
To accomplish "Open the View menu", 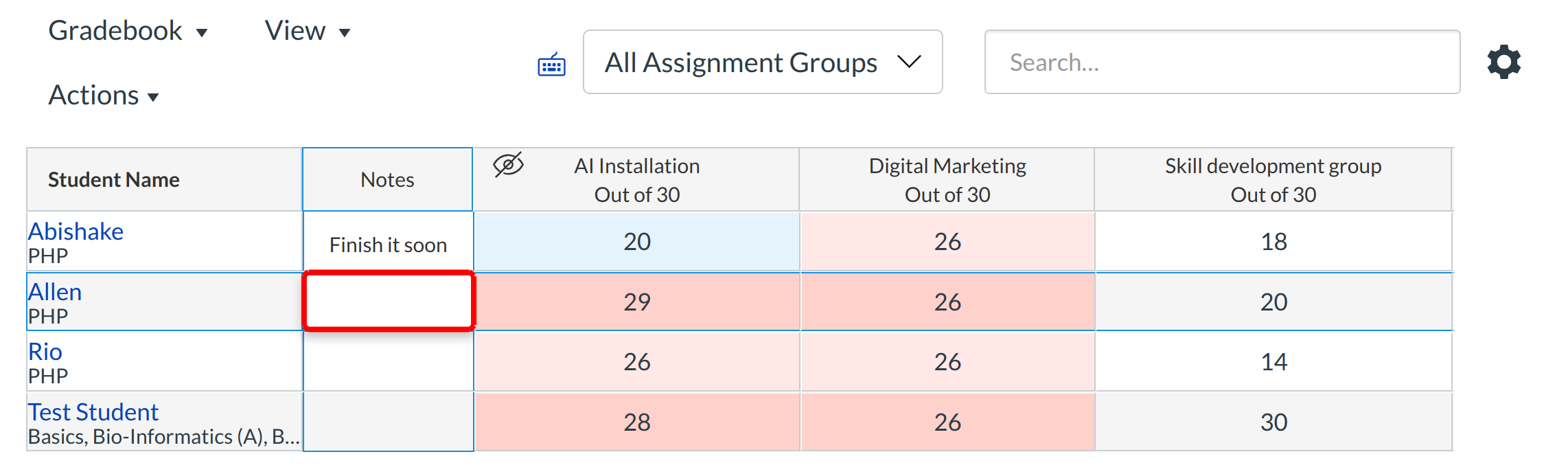I will click(307, 32).
